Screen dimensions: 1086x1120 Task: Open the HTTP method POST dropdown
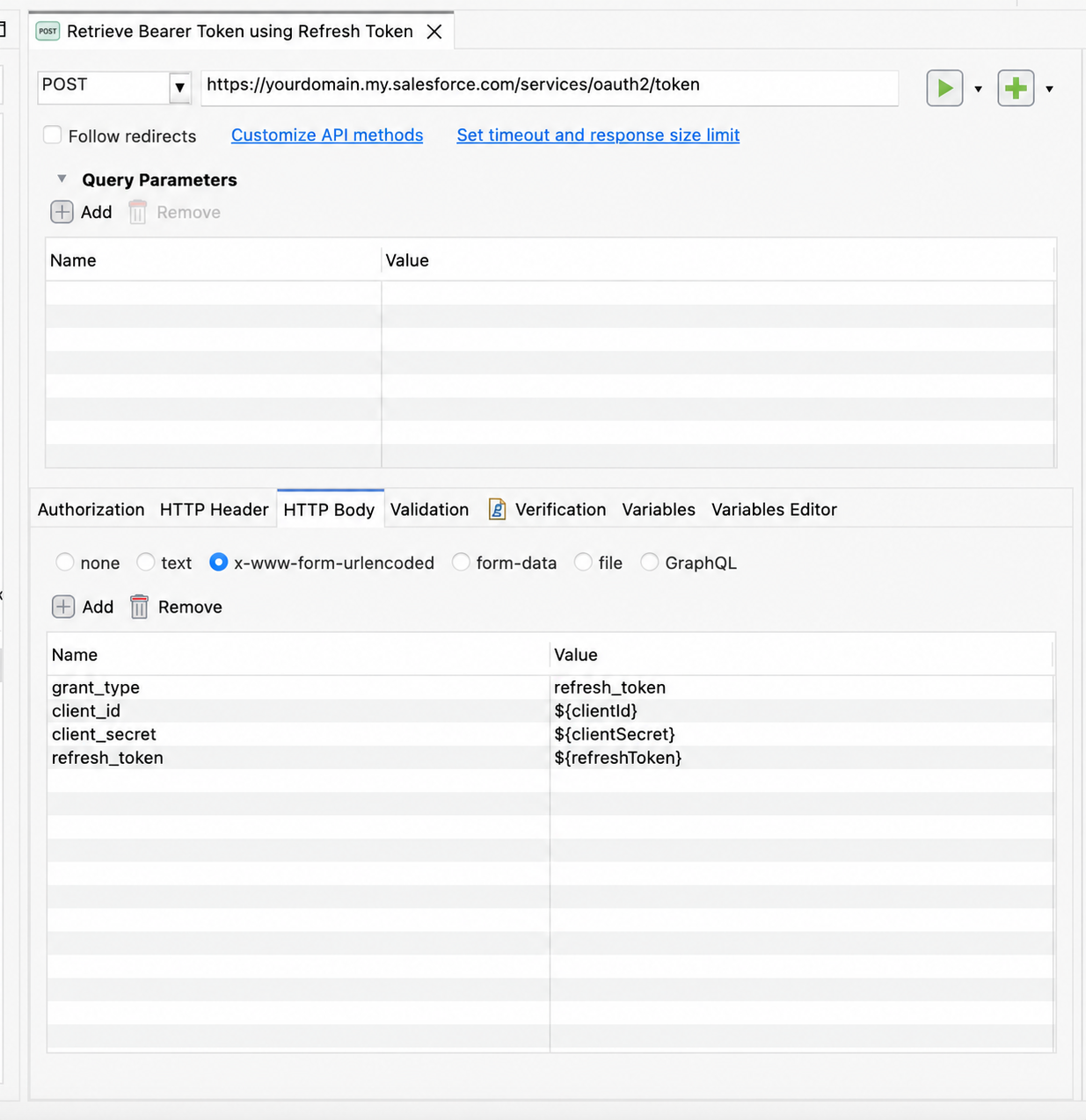179,87
